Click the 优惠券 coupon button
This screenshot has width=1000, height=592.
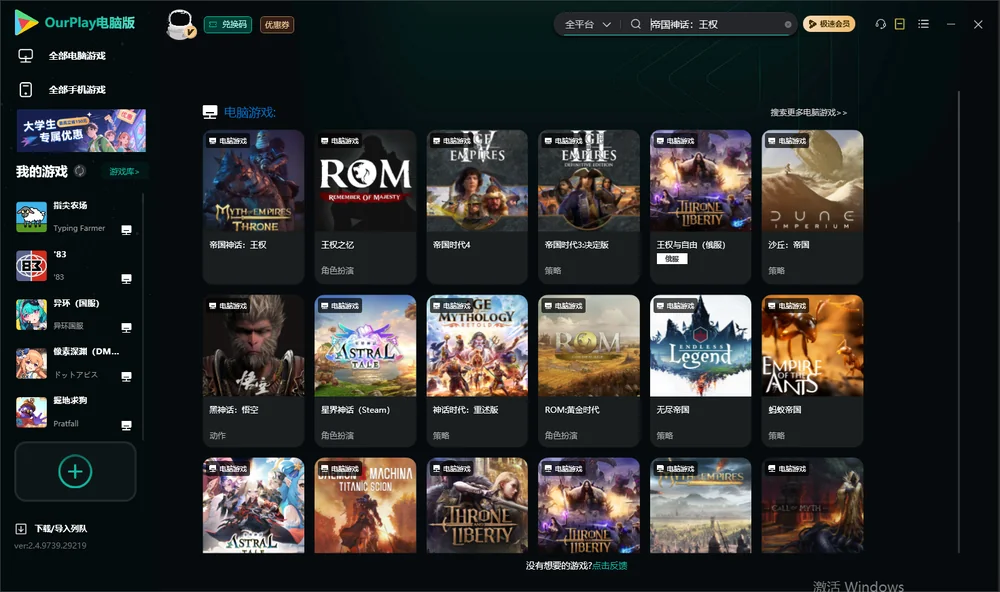pyautogui.click(x=277, y=25)
